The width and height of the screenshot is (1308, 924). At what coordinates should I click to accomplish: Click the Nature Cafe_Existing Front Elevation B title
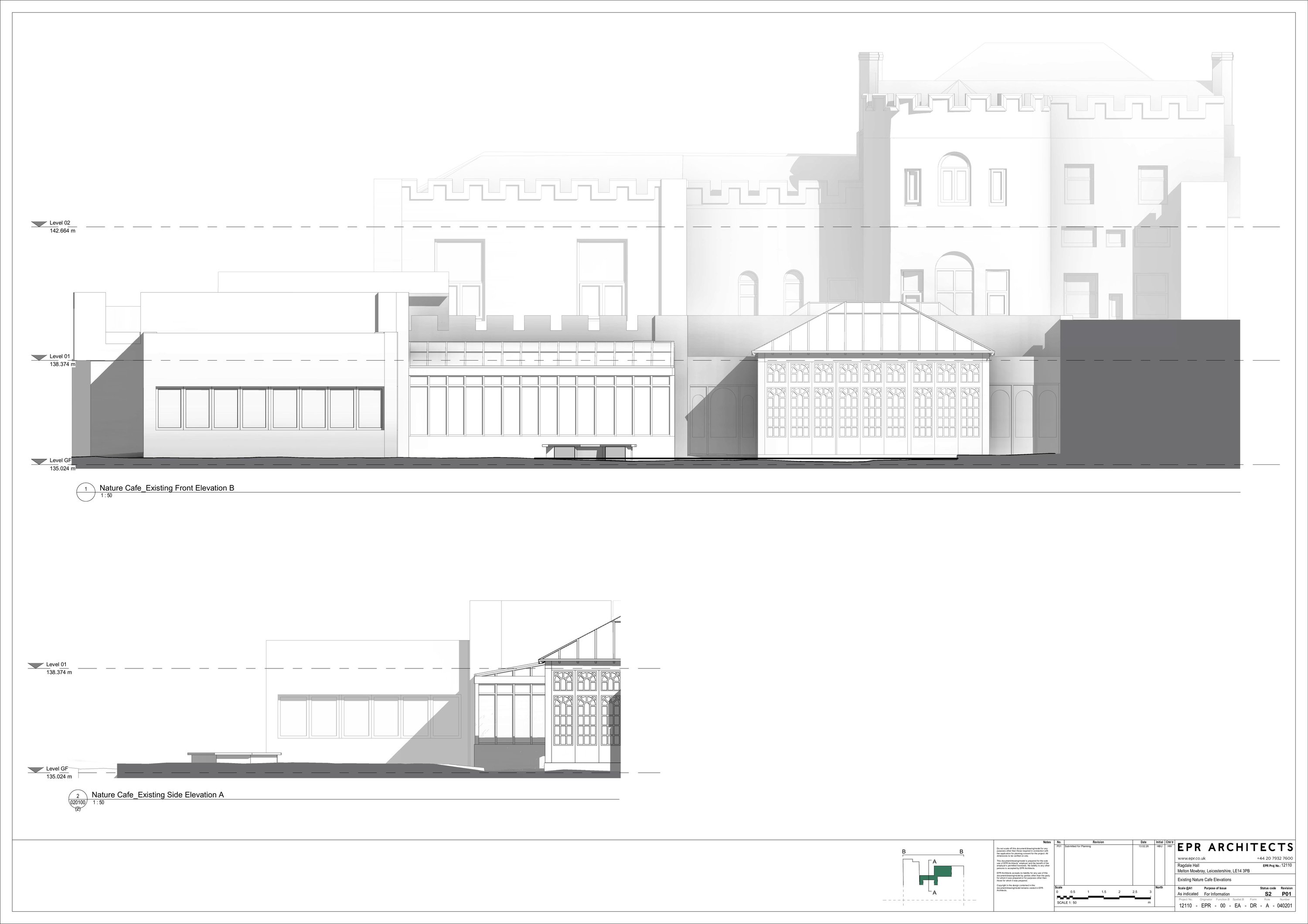pyautogui.click(x=167, y=488)
